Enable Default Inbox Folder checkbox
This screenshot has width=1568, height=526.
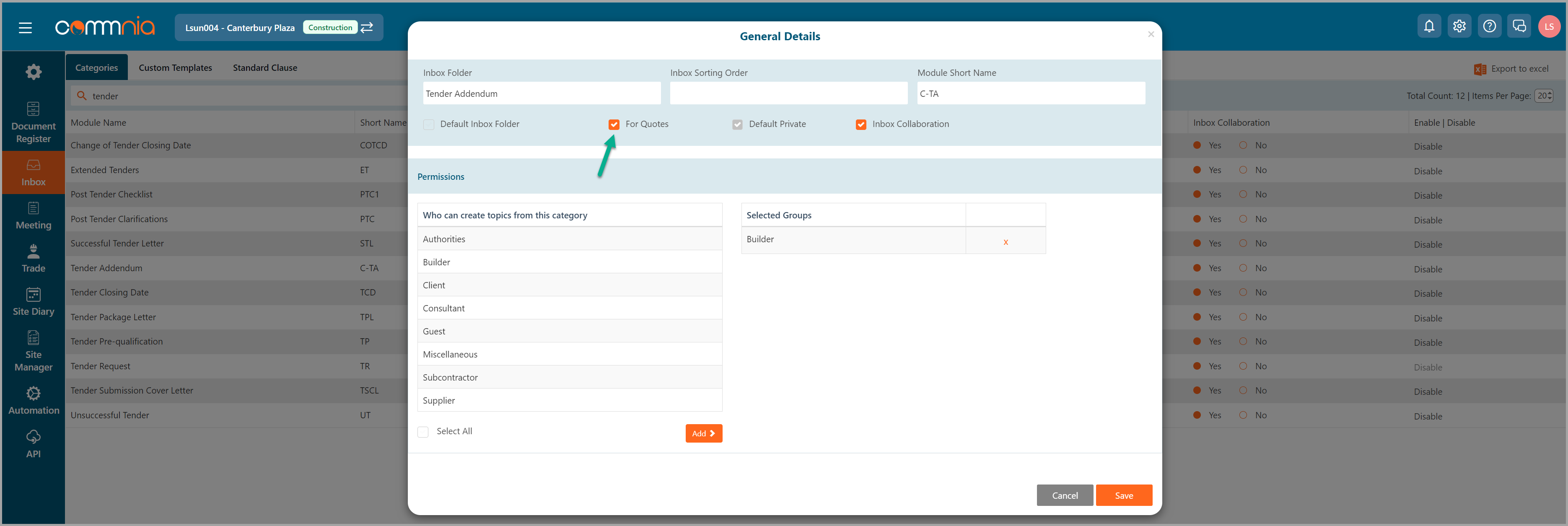tap(428, 124)
